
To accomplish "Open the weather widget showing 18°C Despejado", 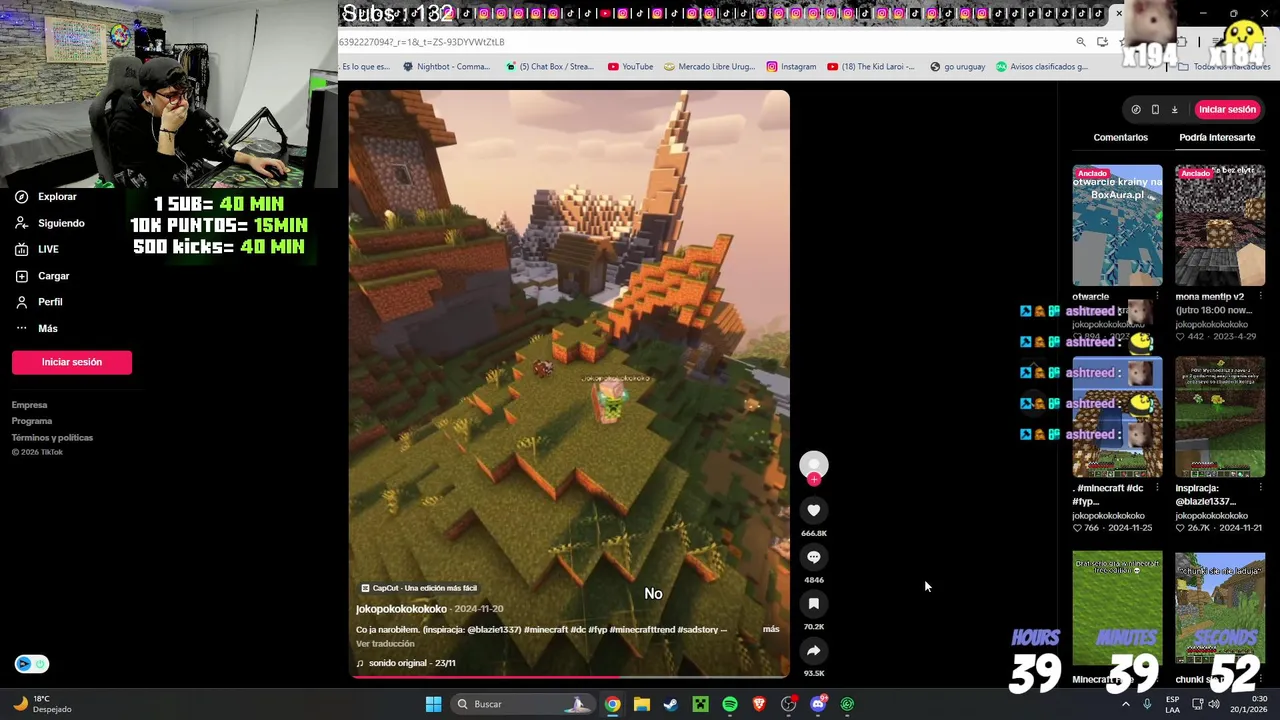I will pos(43,704).
